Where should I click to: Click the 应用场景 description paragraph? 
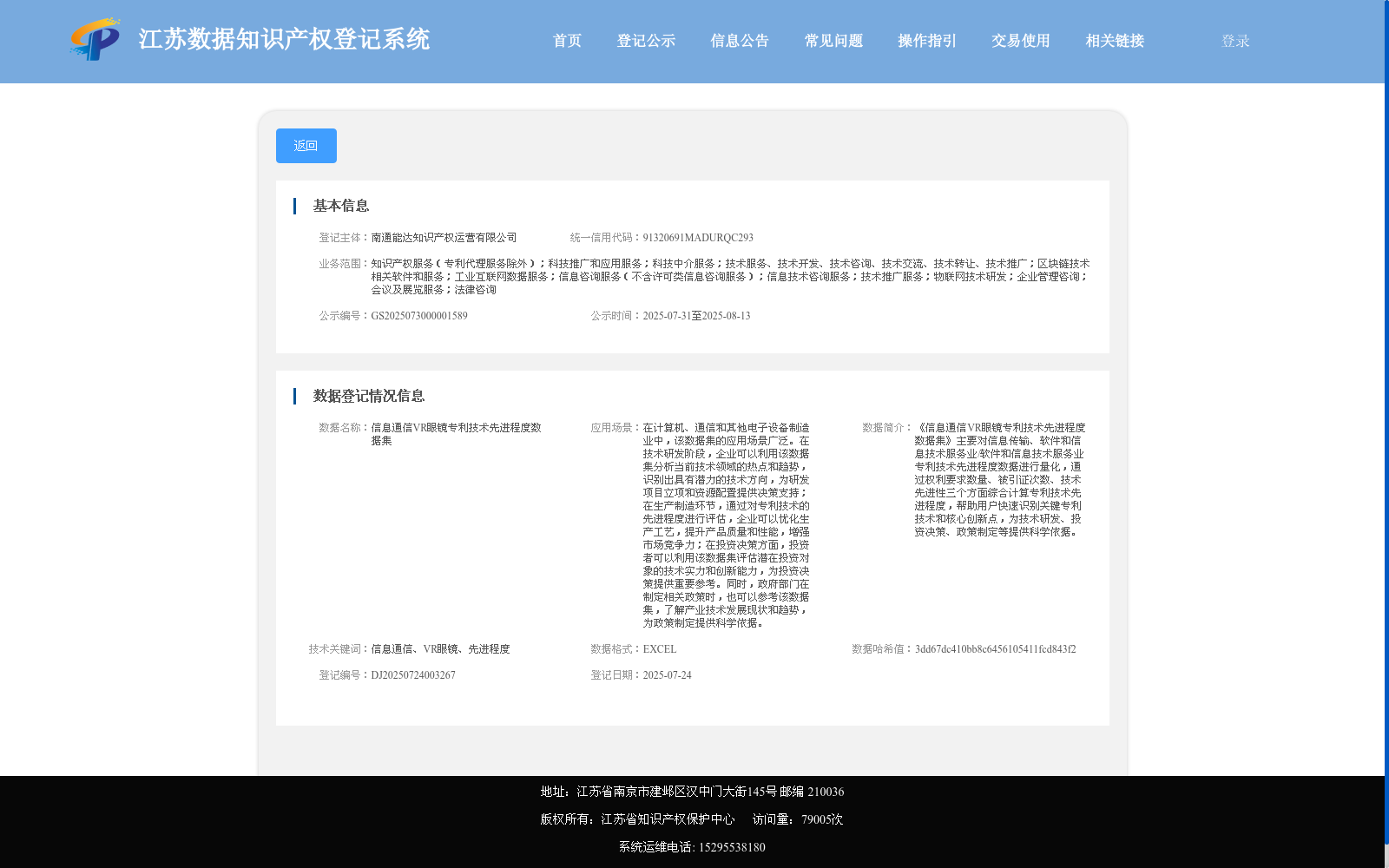click(x=726, y=525)
